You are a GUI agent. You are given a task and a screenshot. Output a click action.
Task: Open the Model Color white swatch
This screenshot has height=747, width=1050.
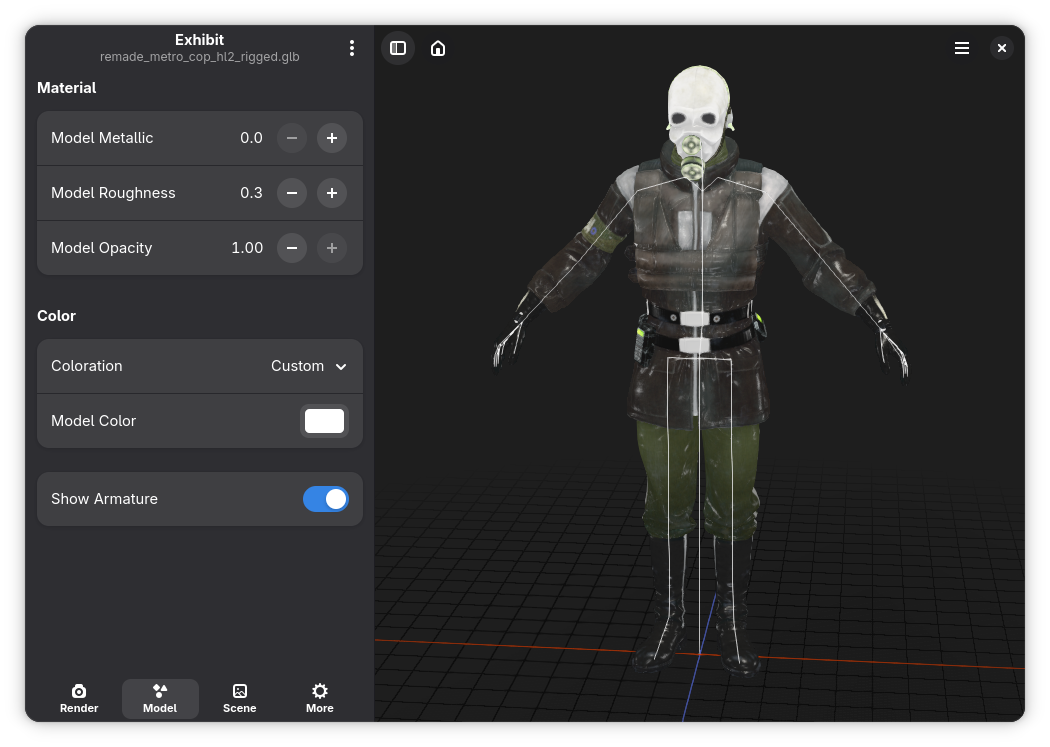click(x=325, y=421)
